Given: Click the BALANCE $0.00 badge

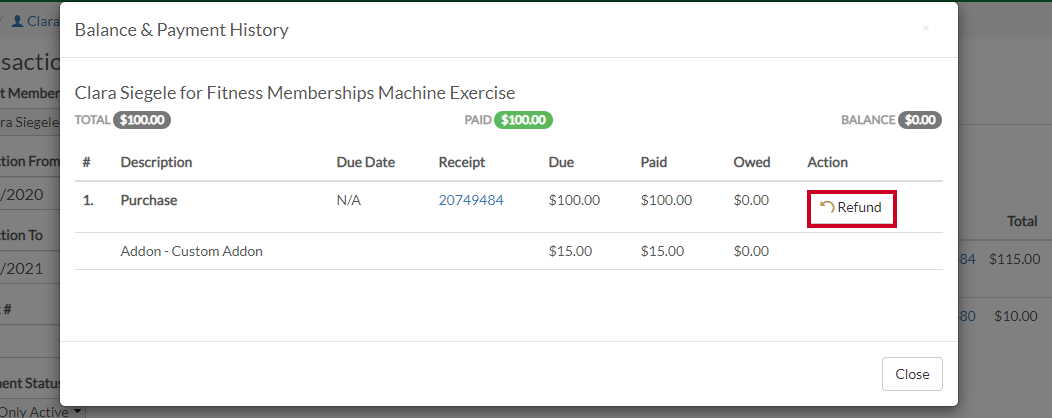Looking at the screenshot, I should point(920,120).
